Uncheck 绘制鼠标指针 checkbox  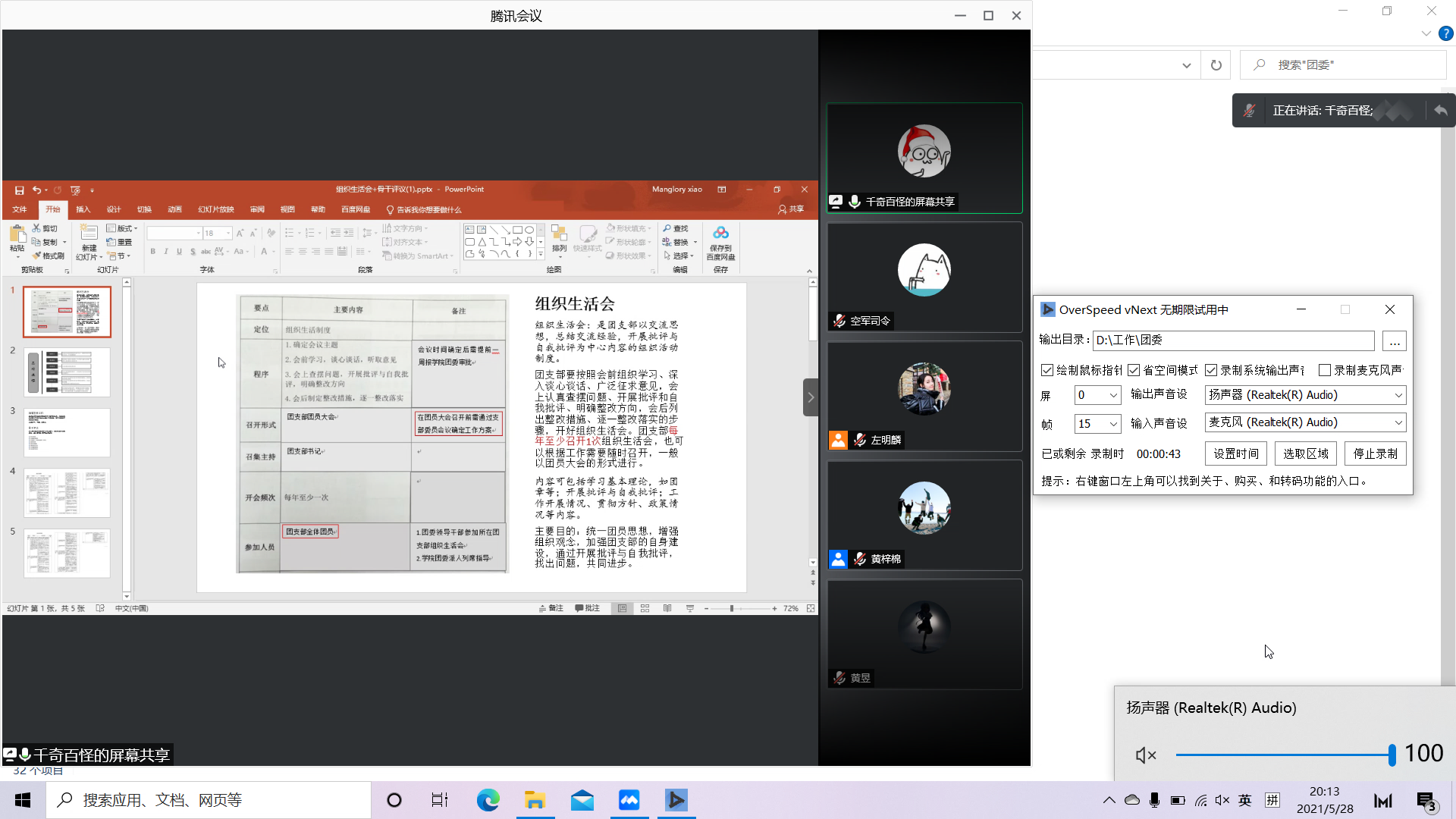tap(1047, 370)
